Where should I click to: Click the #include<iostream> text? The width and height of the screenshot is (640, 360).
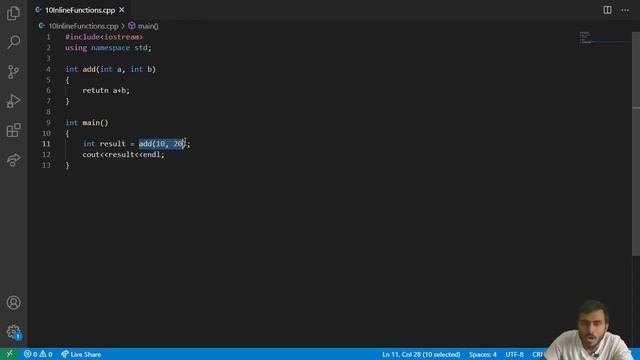pyautogui.click(x=104, y=37)
